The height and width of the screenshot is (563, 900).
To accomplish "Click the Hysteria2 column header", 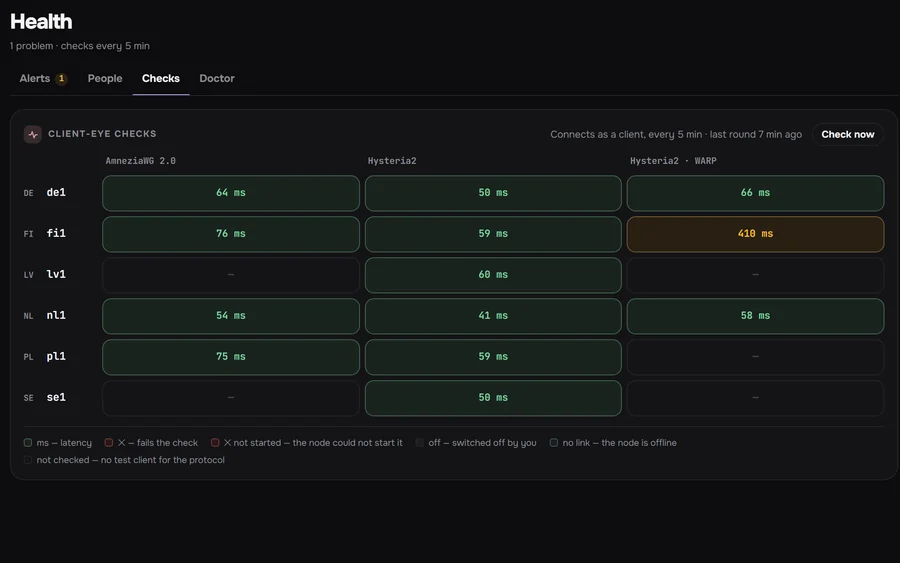I will tap(392, 161).
